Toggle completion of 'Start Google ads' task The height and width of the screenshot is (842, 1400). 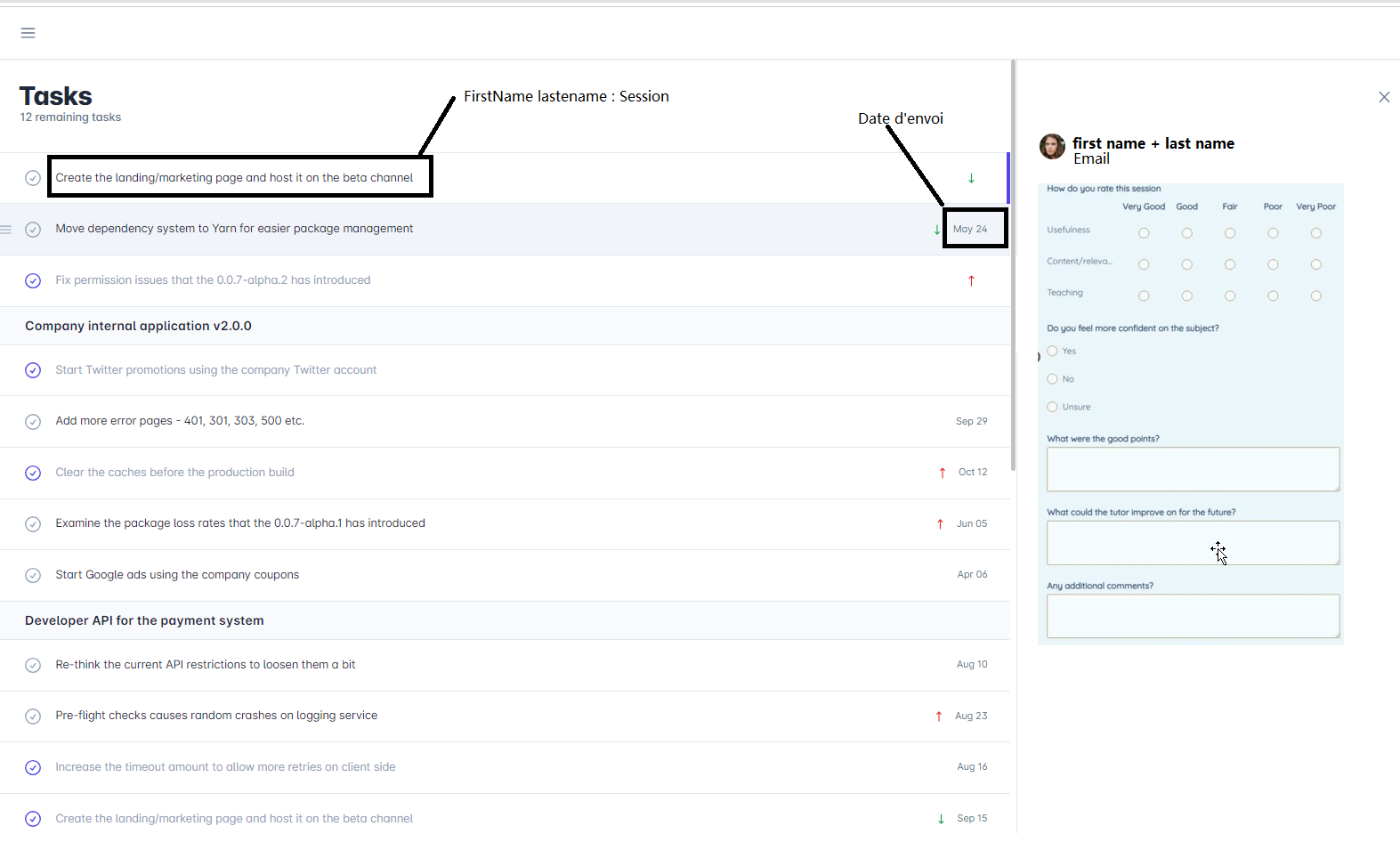point(33,575)
